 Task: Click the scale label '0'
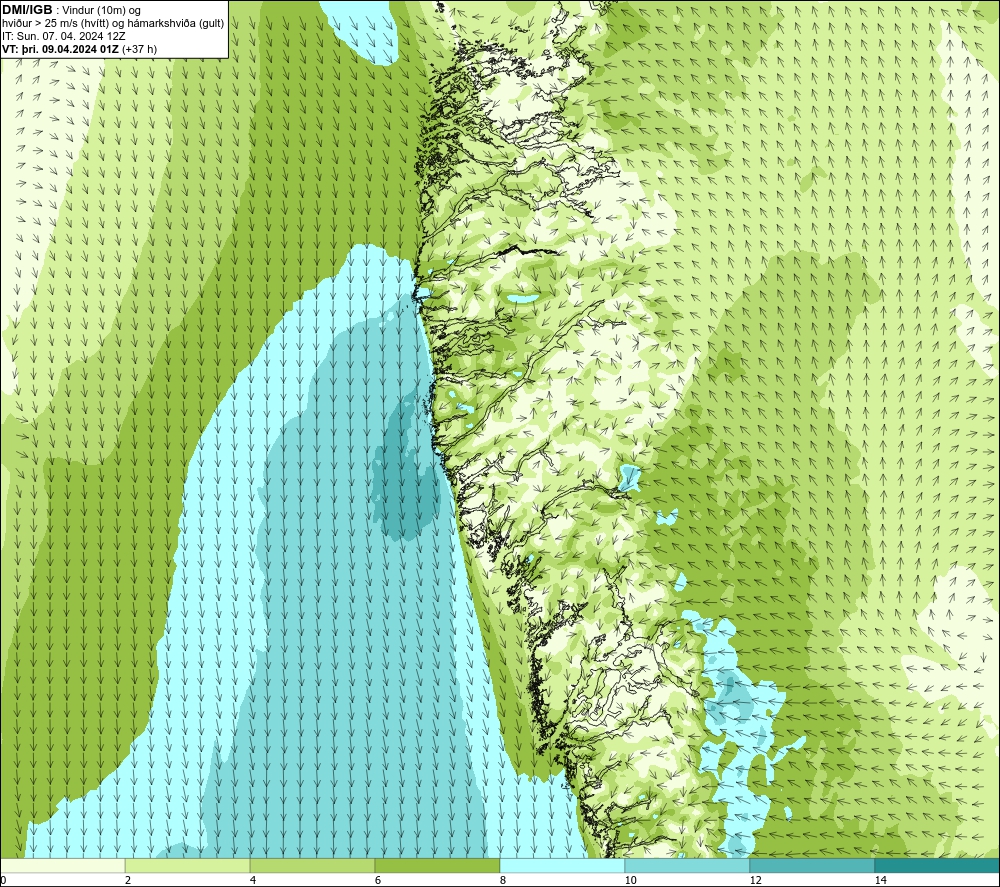pos(3,880)
